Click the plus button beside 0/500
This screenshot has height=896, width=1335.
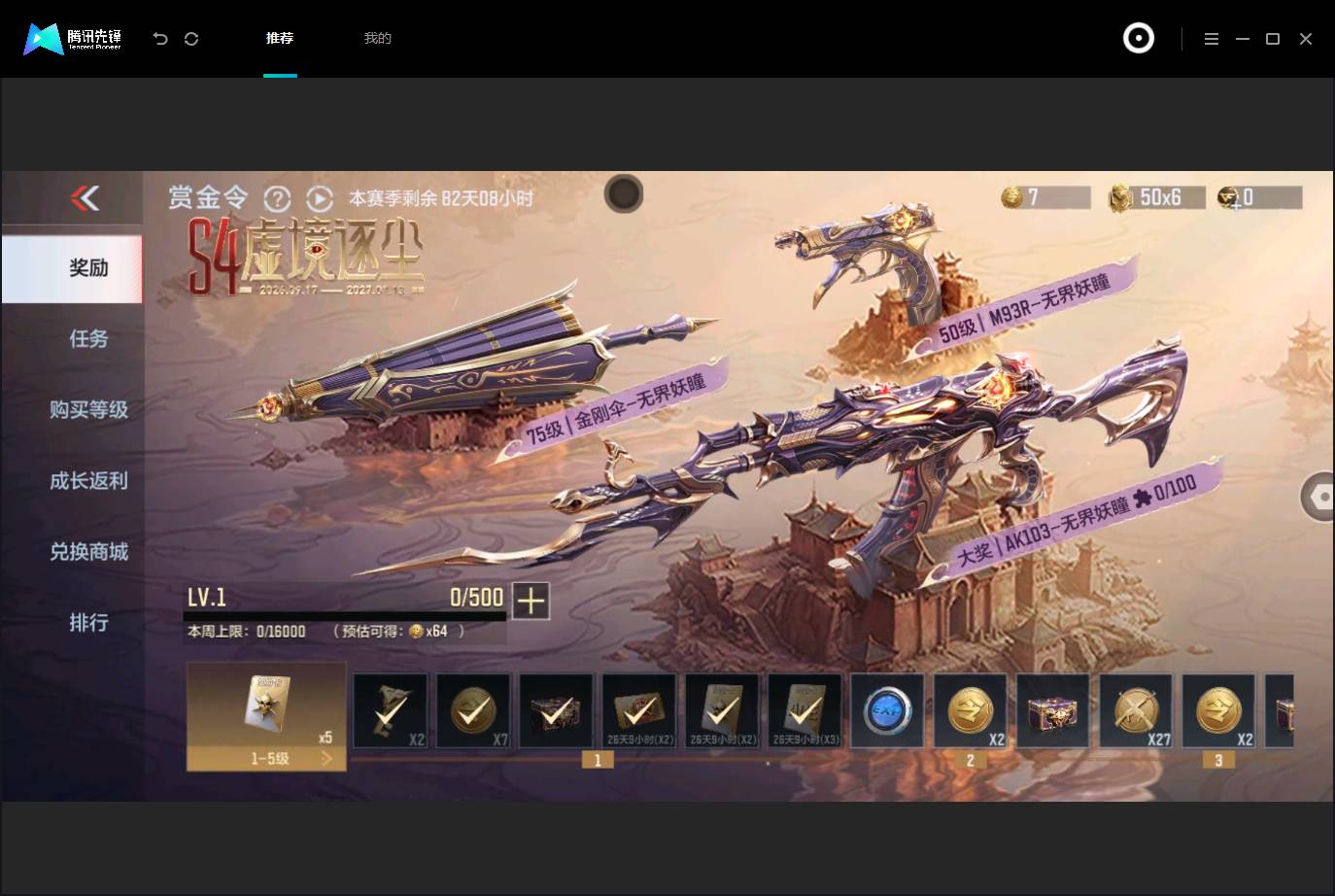(x=531, y=601)
